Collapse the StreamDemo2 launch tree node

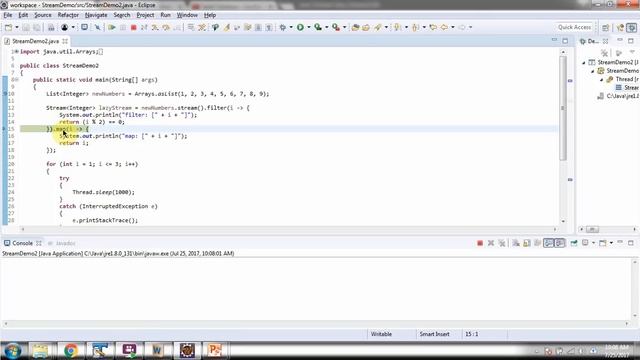coord(584,62)
